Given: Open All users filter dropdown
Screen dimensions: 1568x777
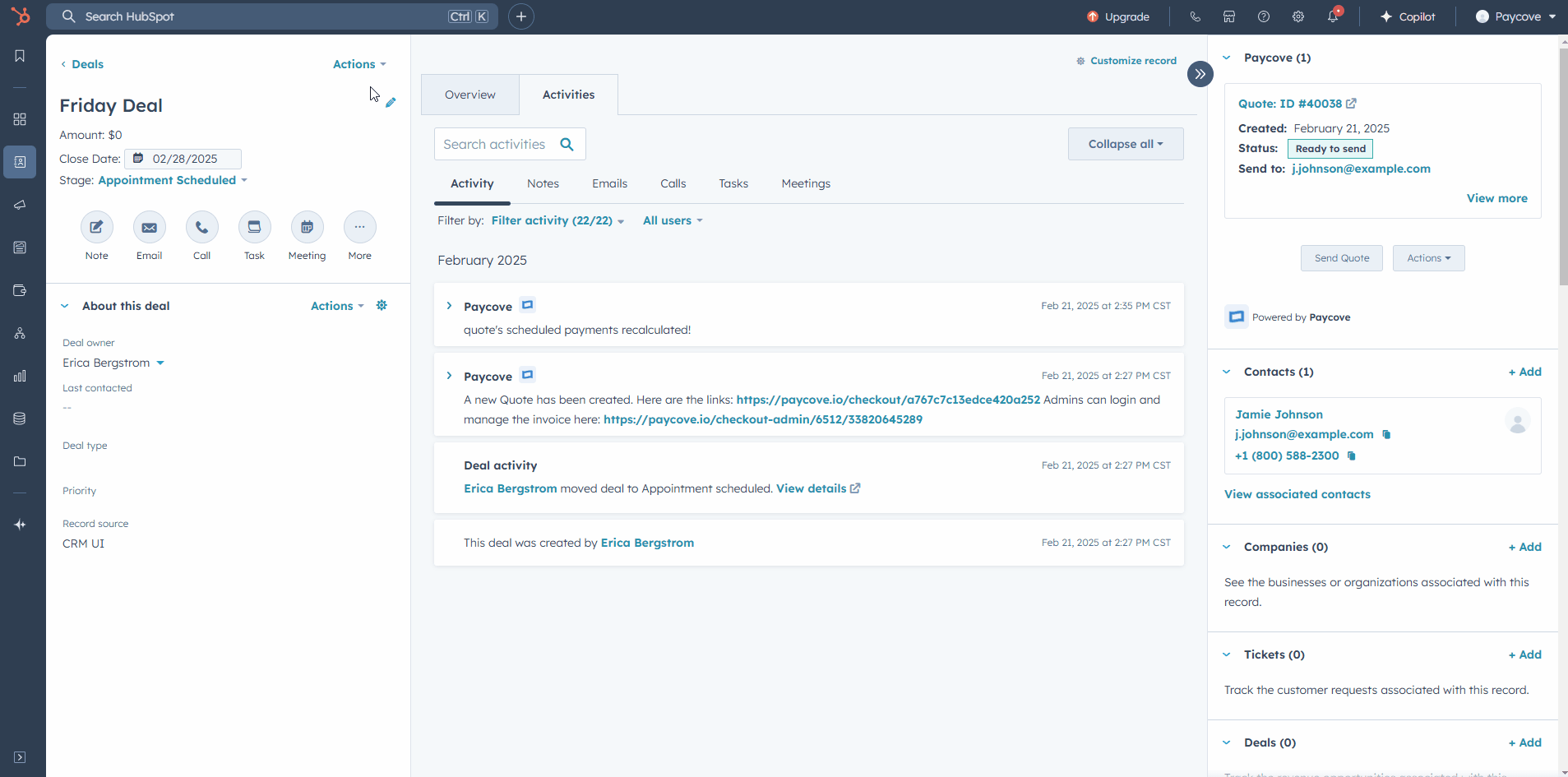Looking at the screenshot, I should coord(673,220).
